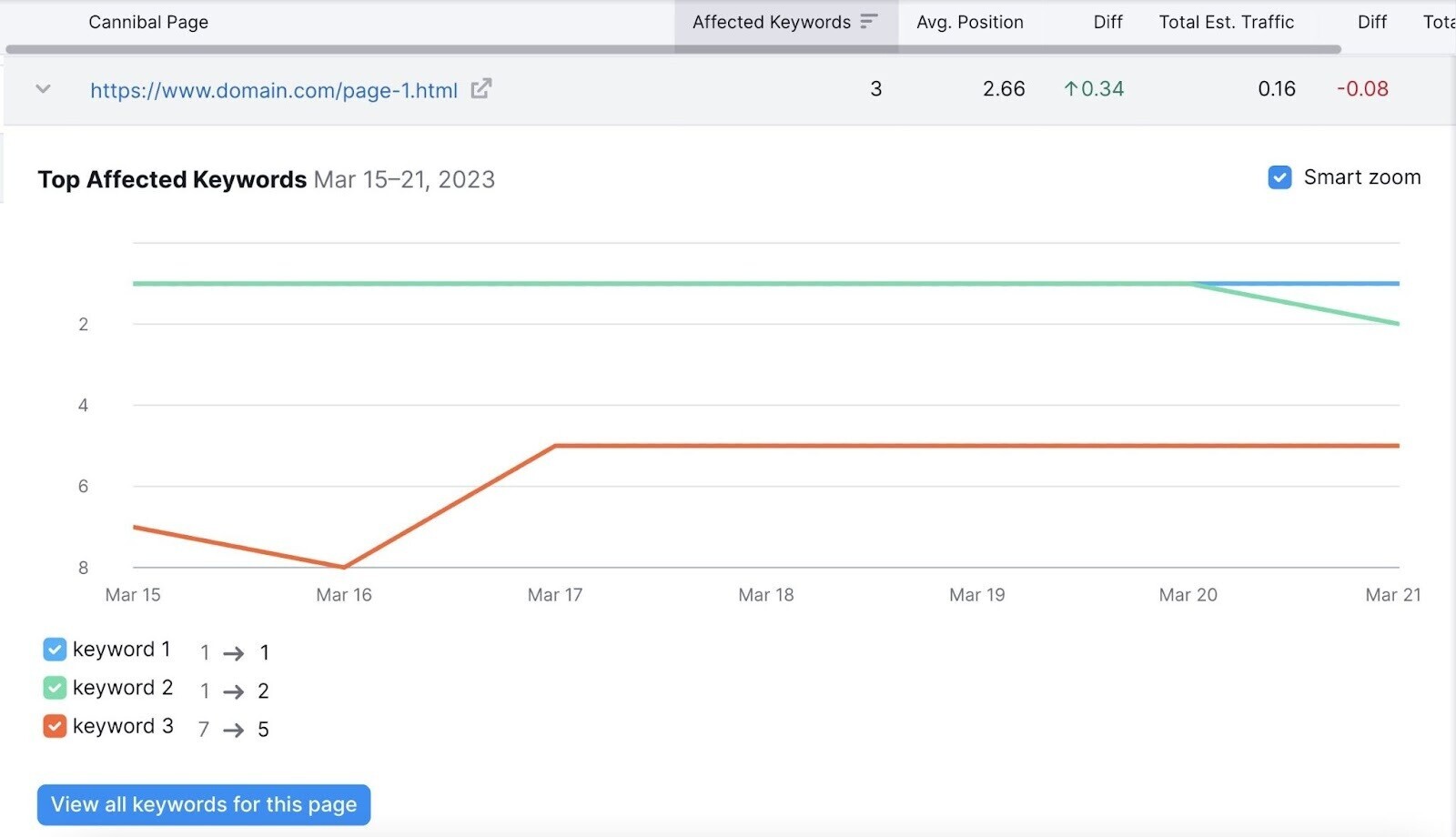Viewport: 1456px width, 837px height.
Task: Click the orange trend line for keyword 3
Action: coord(819,446)
